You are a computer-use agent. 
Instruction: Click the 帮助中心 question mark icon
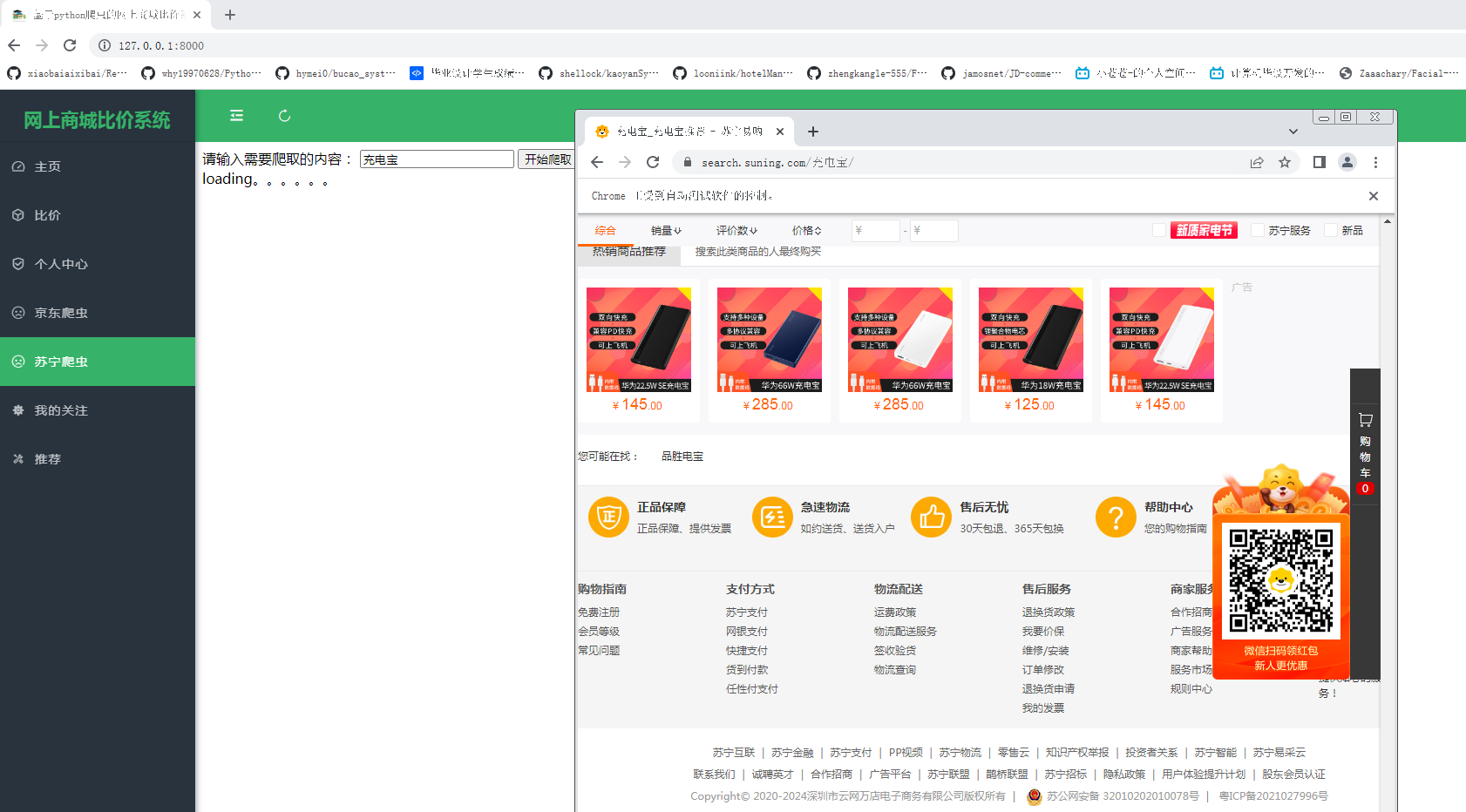pos(1116,518)
